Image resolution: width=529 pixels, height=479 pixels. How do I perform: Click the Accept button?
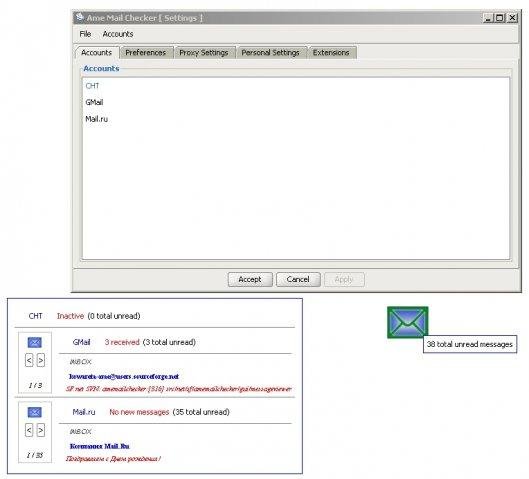click(250, 280)
